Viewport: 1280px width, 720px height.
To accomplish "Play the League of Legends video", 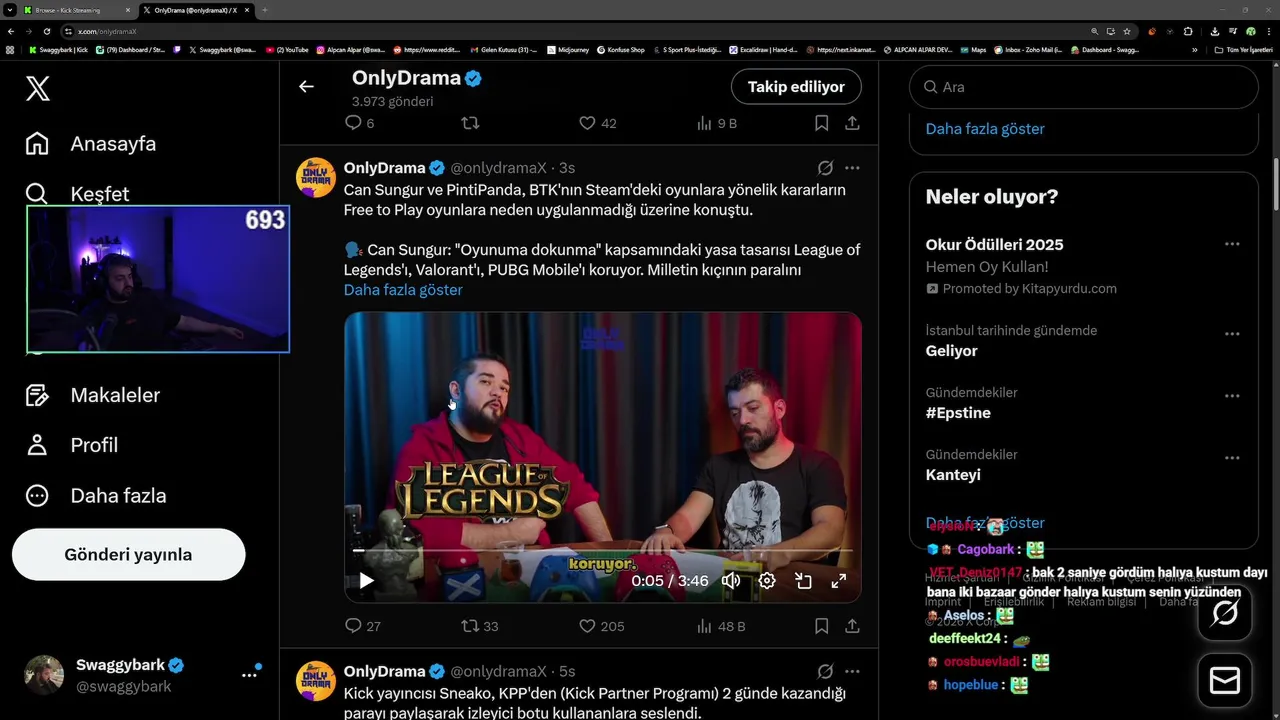I will [366, 580].
